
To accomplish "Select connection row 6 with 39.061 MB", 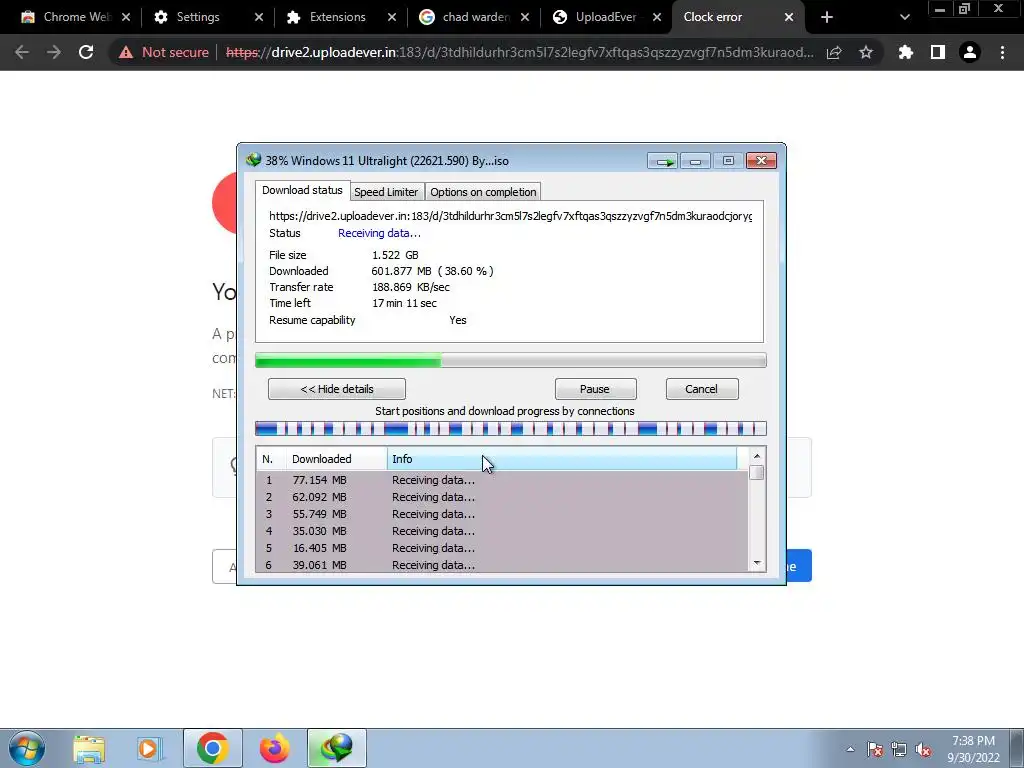I will pyautogui.click(x=502, y=565).
